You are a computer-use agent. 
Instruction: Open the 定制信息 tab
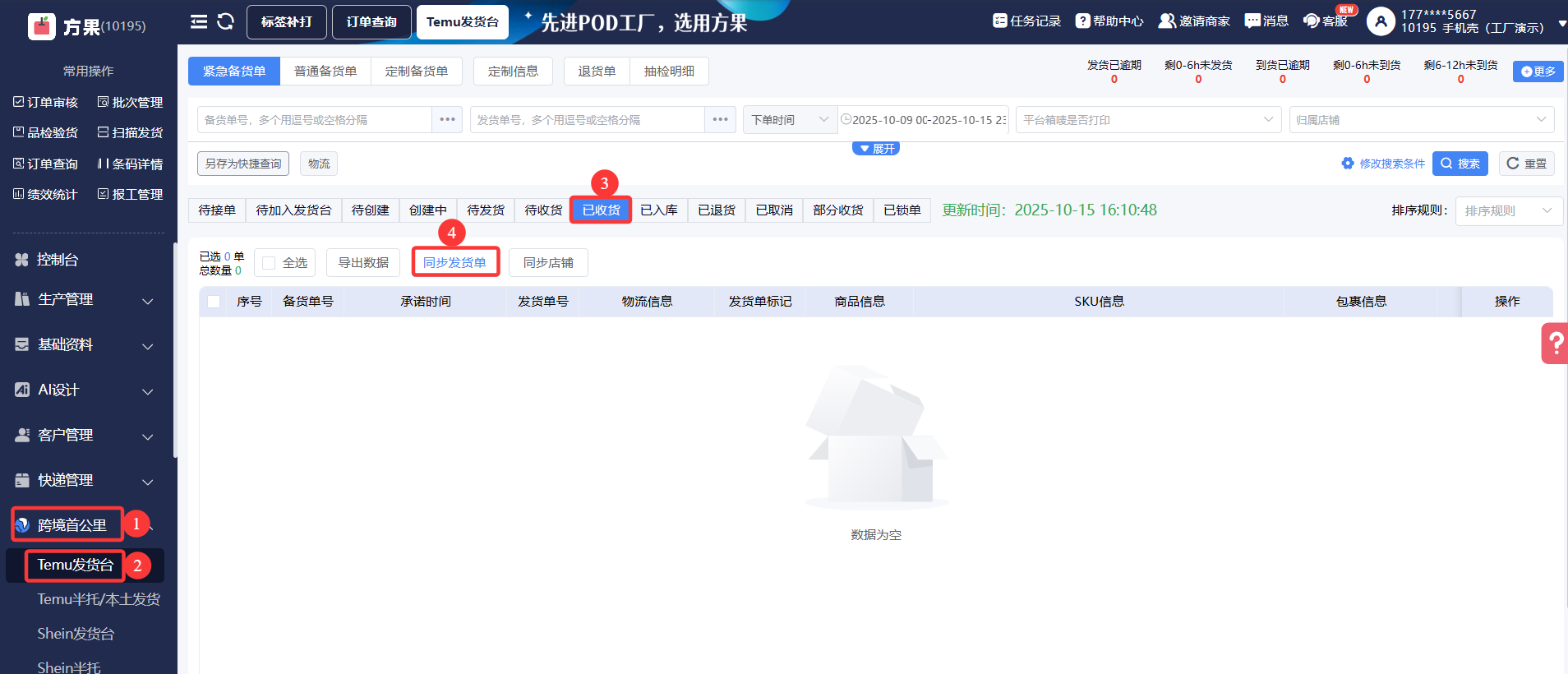pyautogui.click(x=513, y=72)
